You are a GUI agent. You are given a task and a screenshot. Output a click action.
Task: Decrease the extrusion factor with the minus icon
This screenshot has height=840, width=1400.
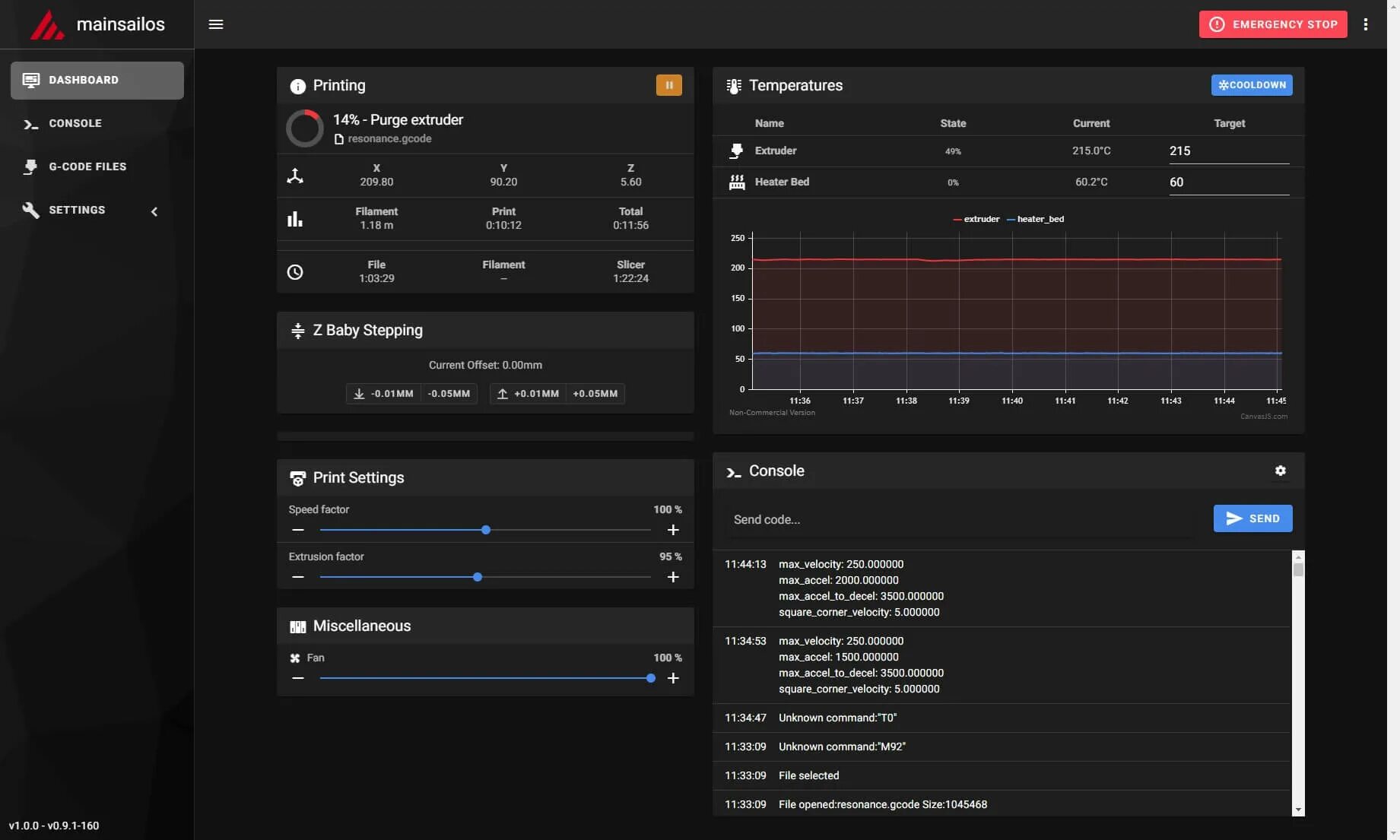tap(298, 577)
